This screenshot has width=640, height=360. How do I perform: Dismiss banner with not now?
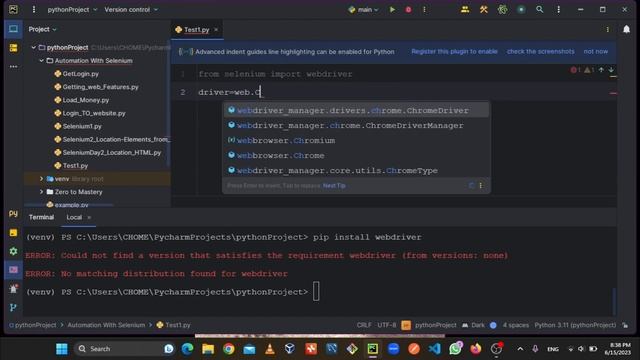pyautogui.click(x=596, y=51)
